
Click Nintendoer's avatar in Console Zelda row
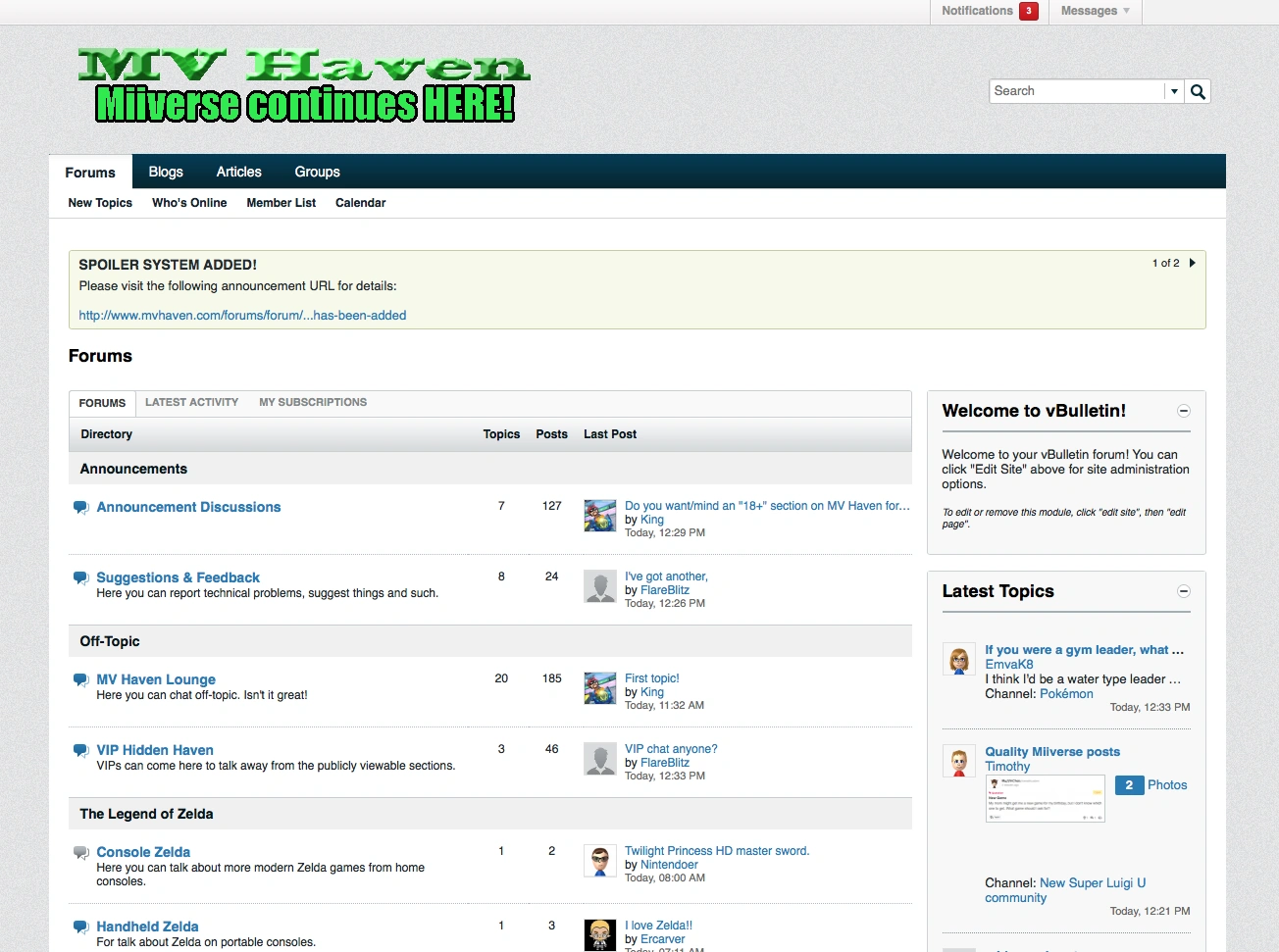point(600,861)
